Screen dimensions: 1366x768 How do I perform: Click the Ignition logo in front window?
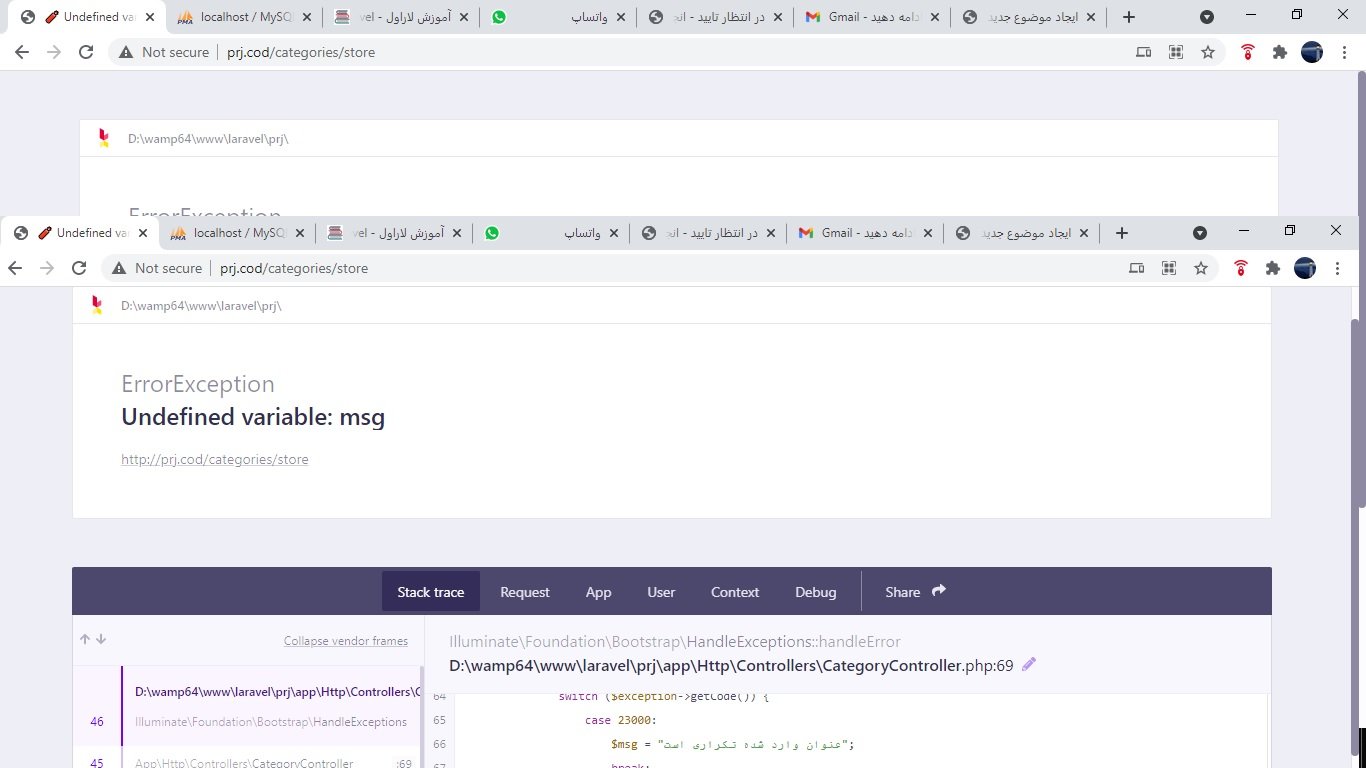[x=97, y=304]
